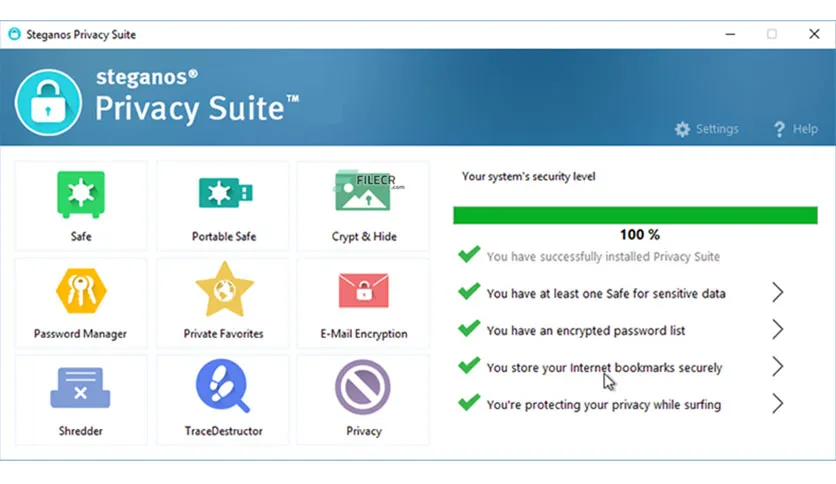The height and width of the screenshot is (484, 836).
Task: Click the green security level bar
Action: click(635, 215)
